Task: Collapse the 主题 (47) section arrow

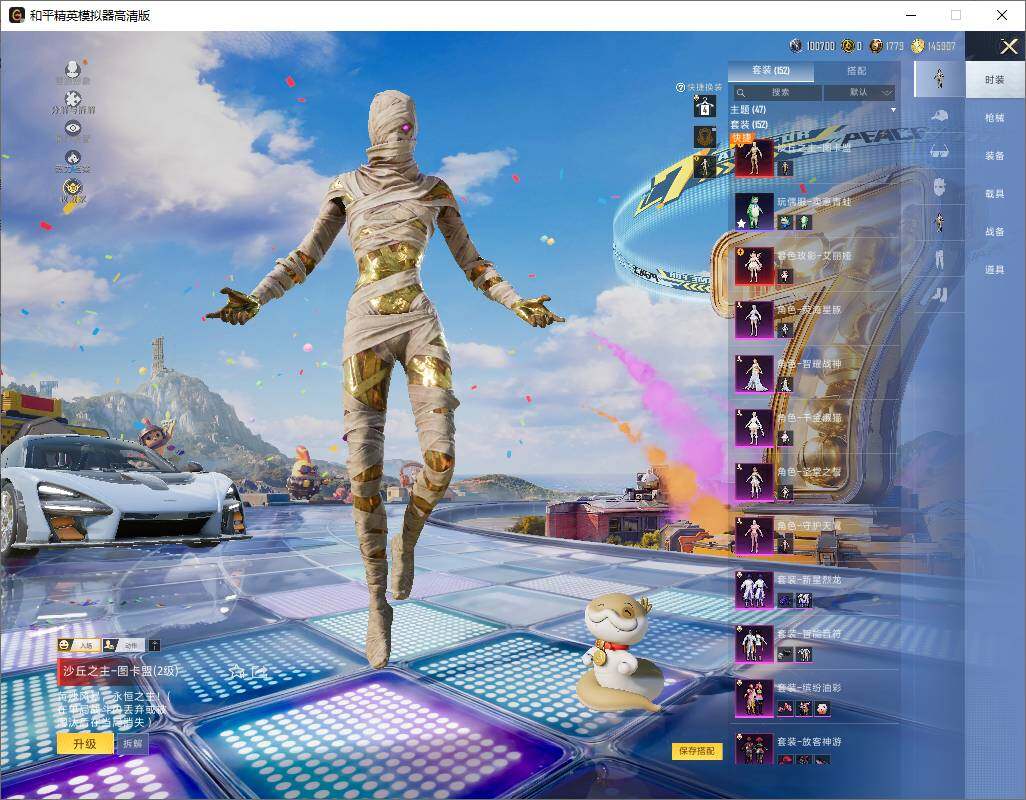Action: point(893,109)
